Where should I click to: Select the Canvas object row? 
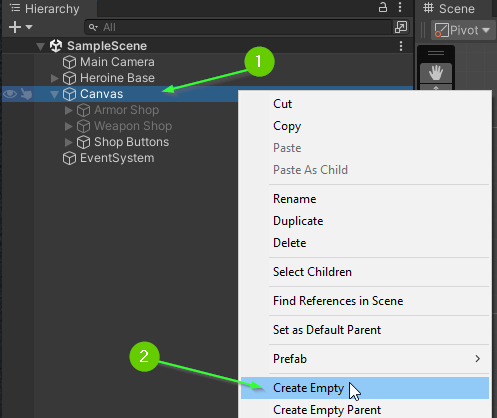tap(120, 94)
